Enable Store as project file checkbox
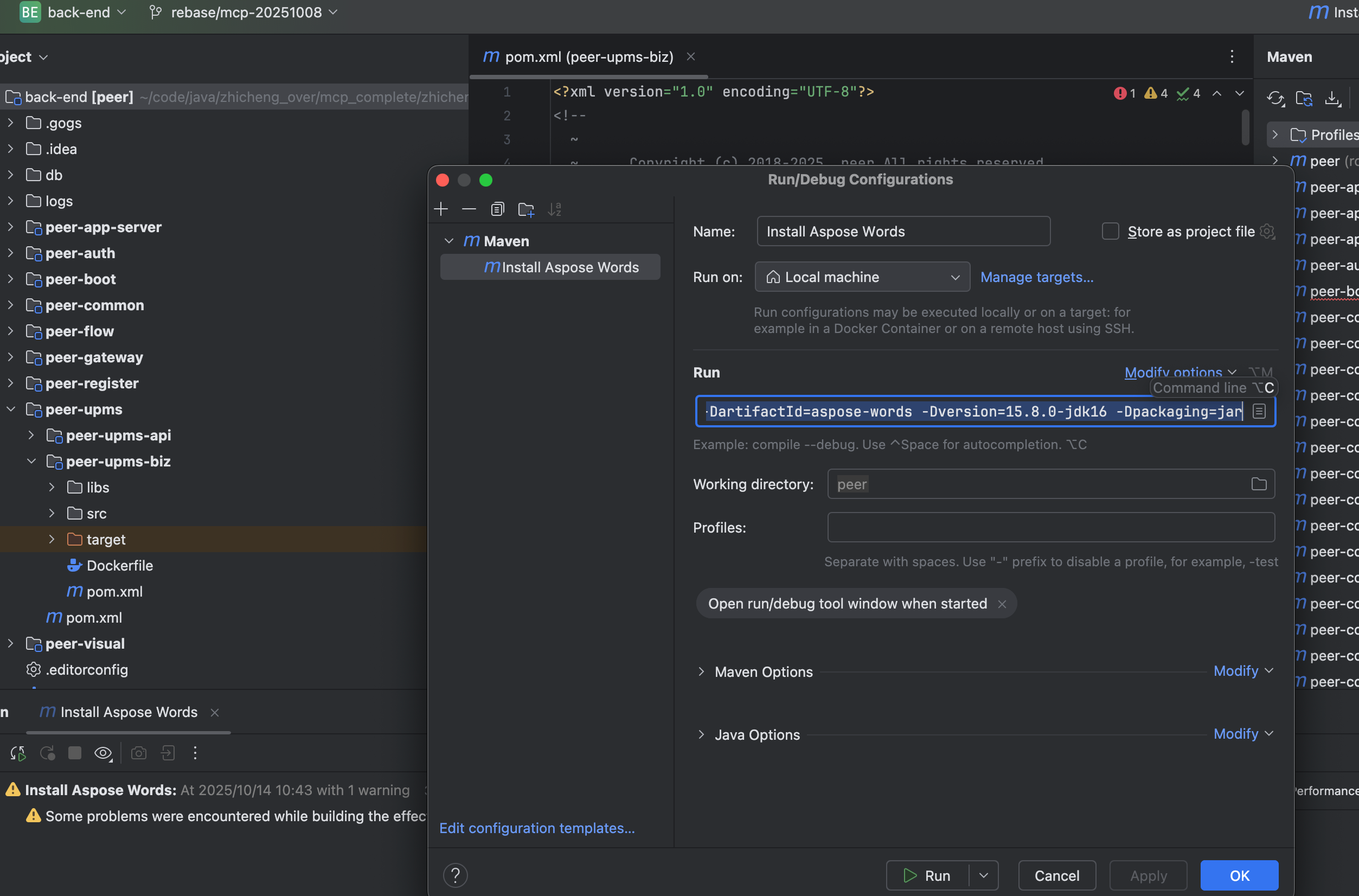1359x896 pixels. point(1110,232)
